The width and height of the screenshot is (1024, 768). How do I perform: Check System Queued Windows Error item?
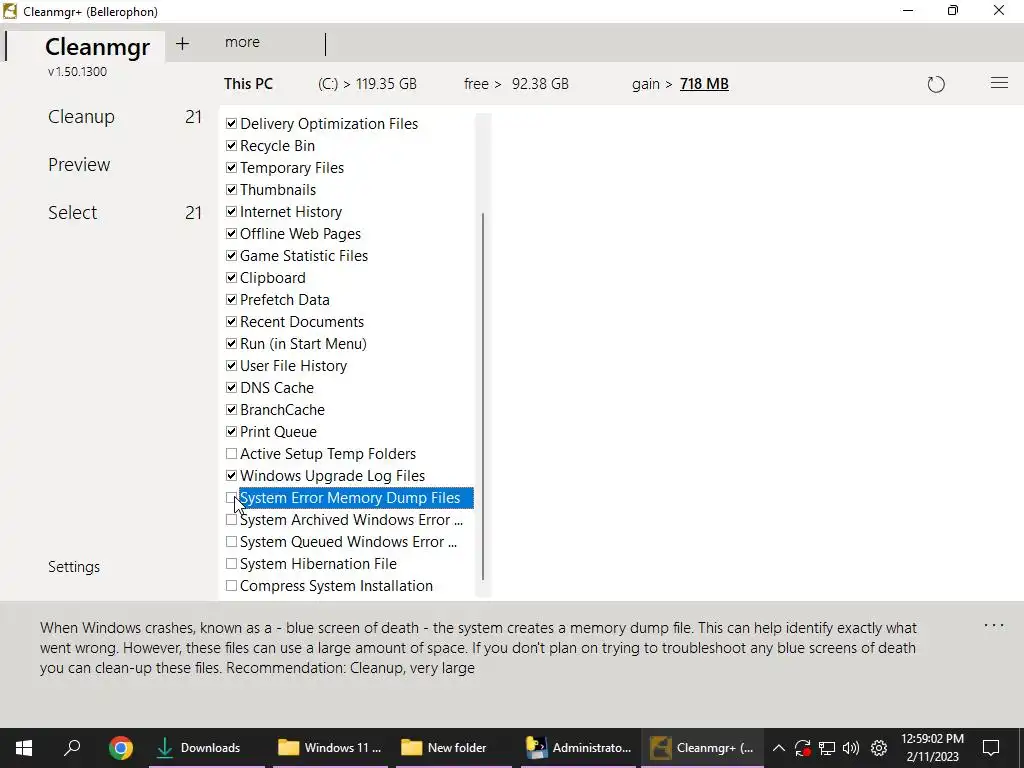[231, 541]
